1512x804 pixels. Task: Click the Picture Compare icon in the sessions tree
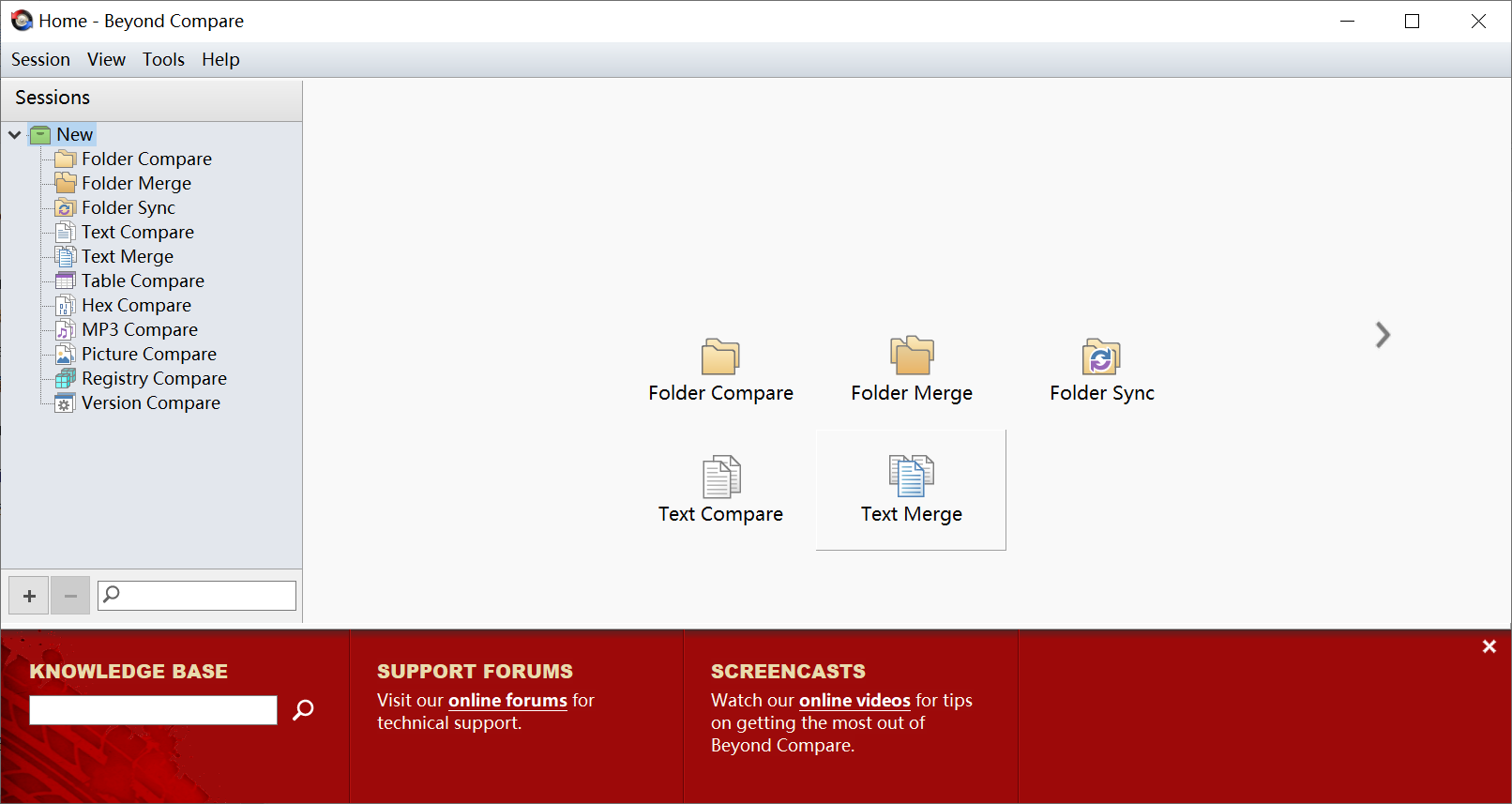point(66,354)
